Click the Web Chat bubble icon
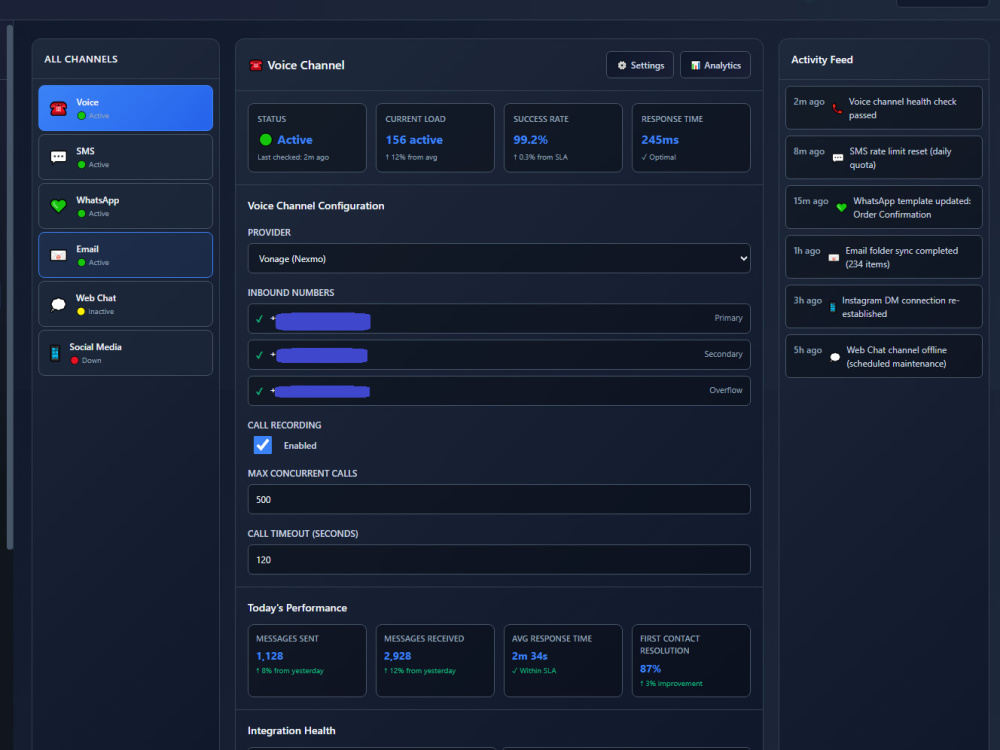1000x750 pixels. click(59, 304)
